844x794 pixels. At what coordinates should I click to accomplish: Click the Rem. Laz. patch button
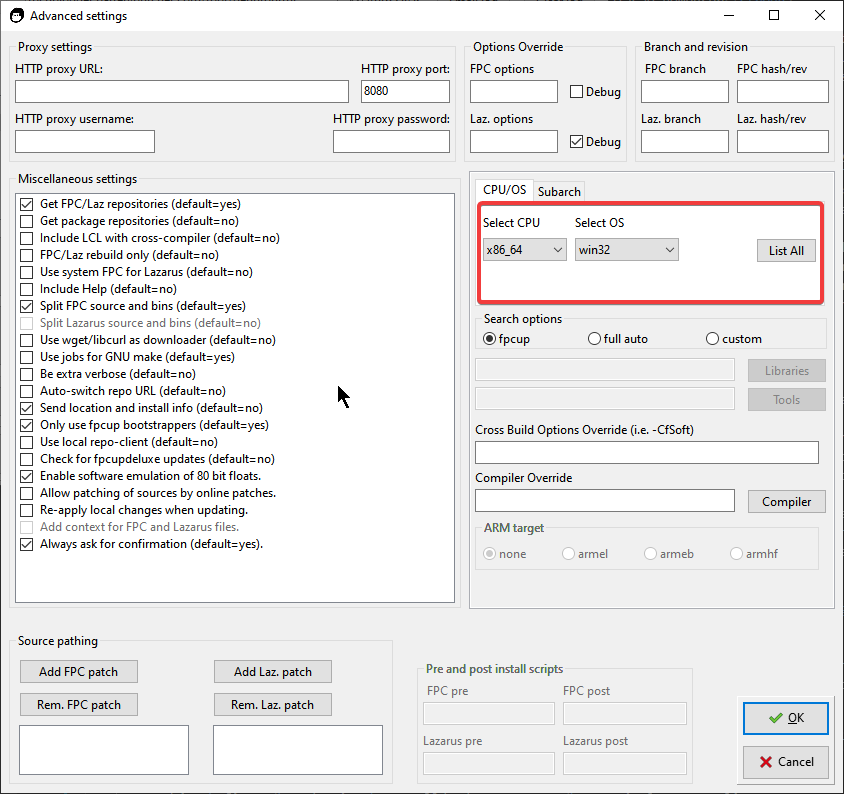[x=272, y=705]
